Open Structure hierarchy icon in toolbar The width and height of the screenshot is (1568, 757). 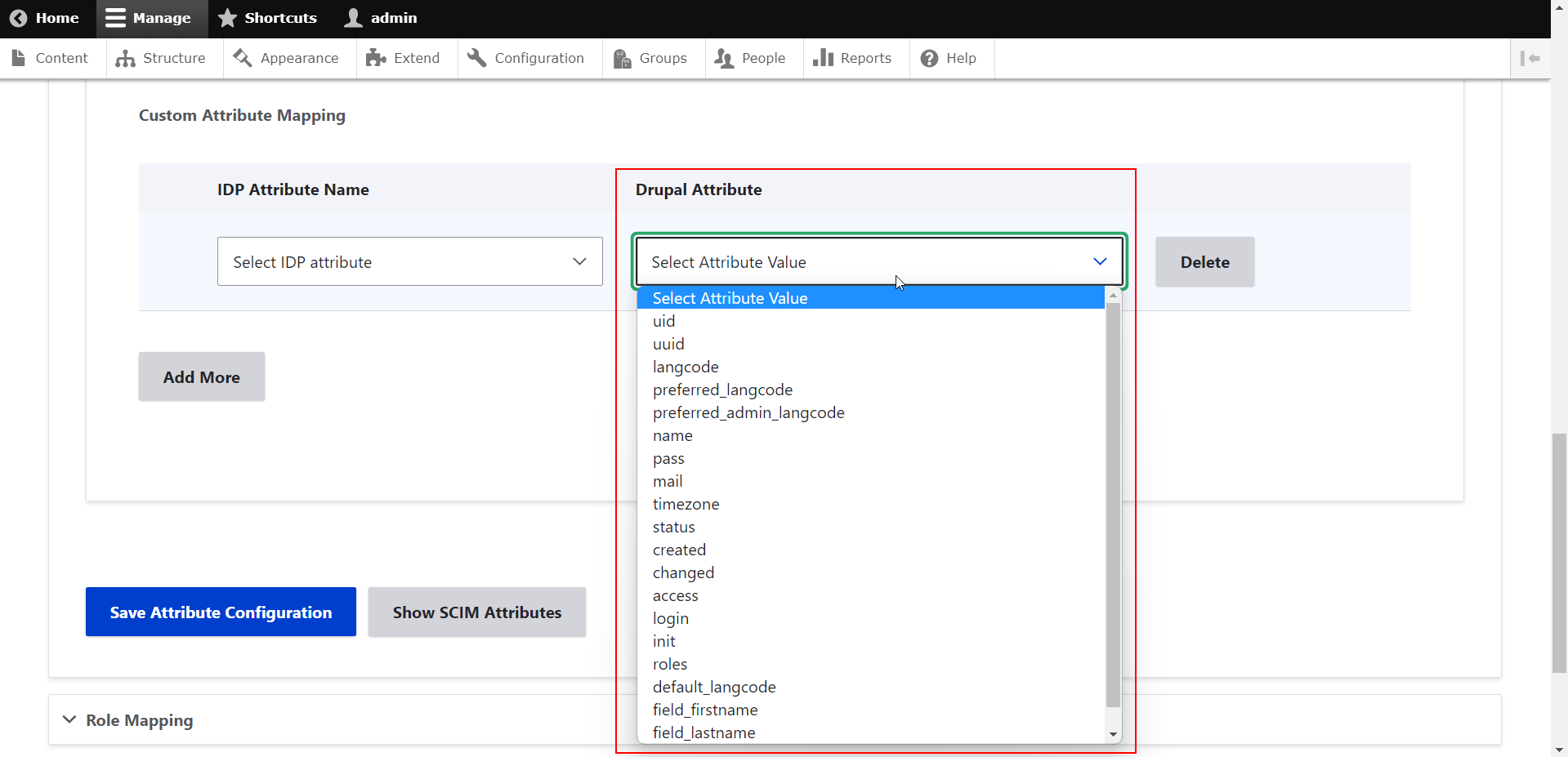[125, 58]
